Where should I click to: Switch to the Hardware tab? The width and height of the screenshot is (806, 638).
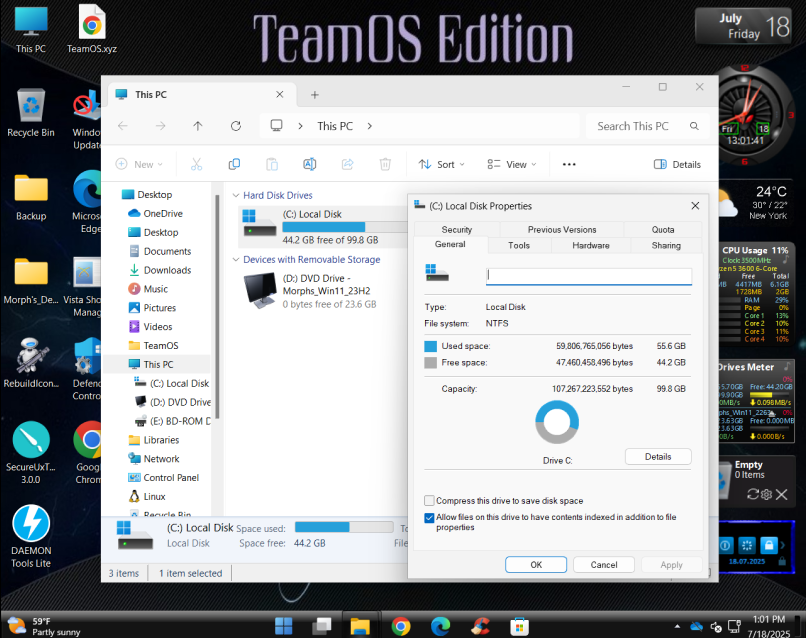pyautogui.click(x=591, y=245)
